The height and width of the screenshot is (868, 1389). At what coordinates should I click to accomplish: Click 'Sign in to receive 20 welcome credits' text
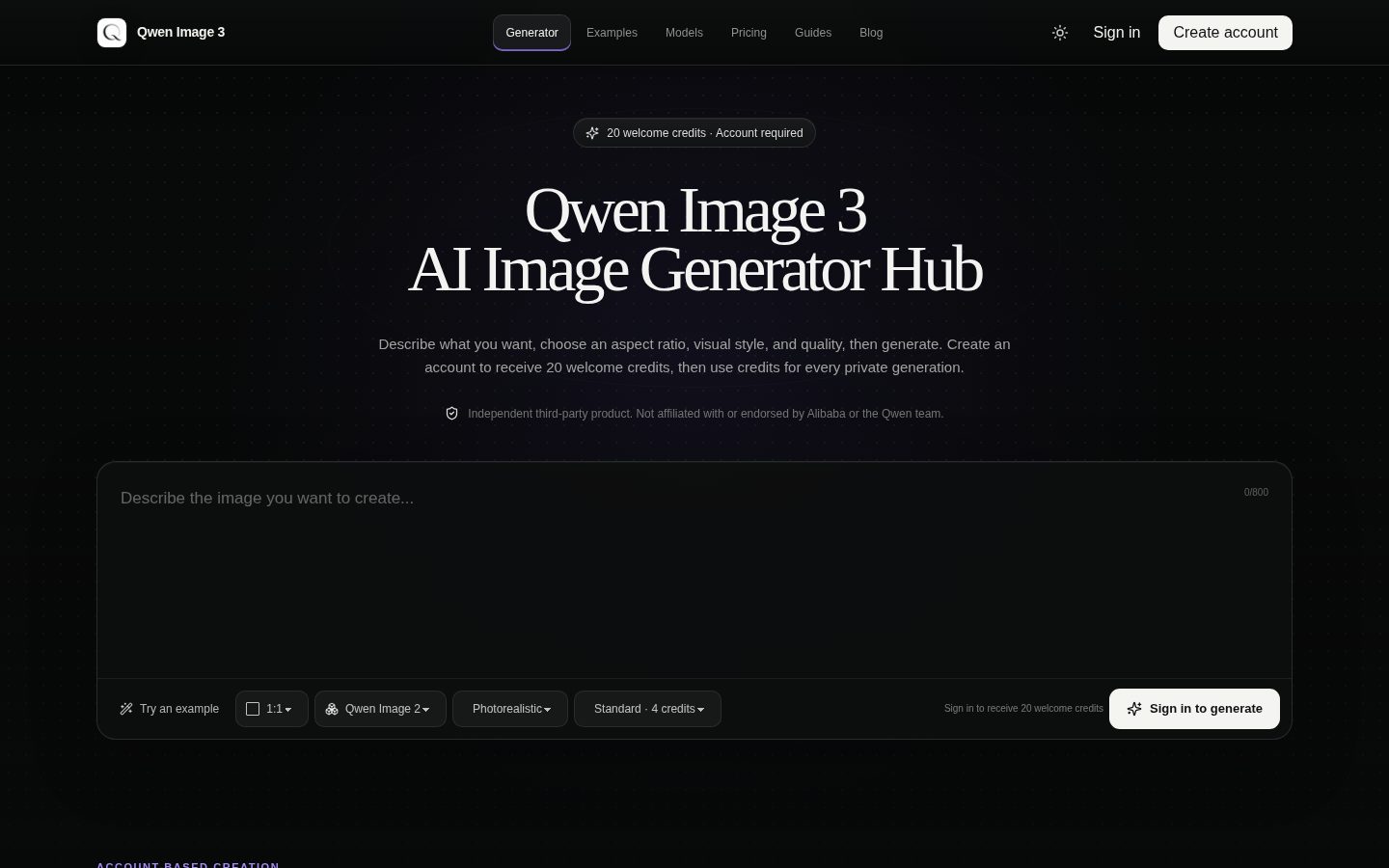(x=1023, y=709)
